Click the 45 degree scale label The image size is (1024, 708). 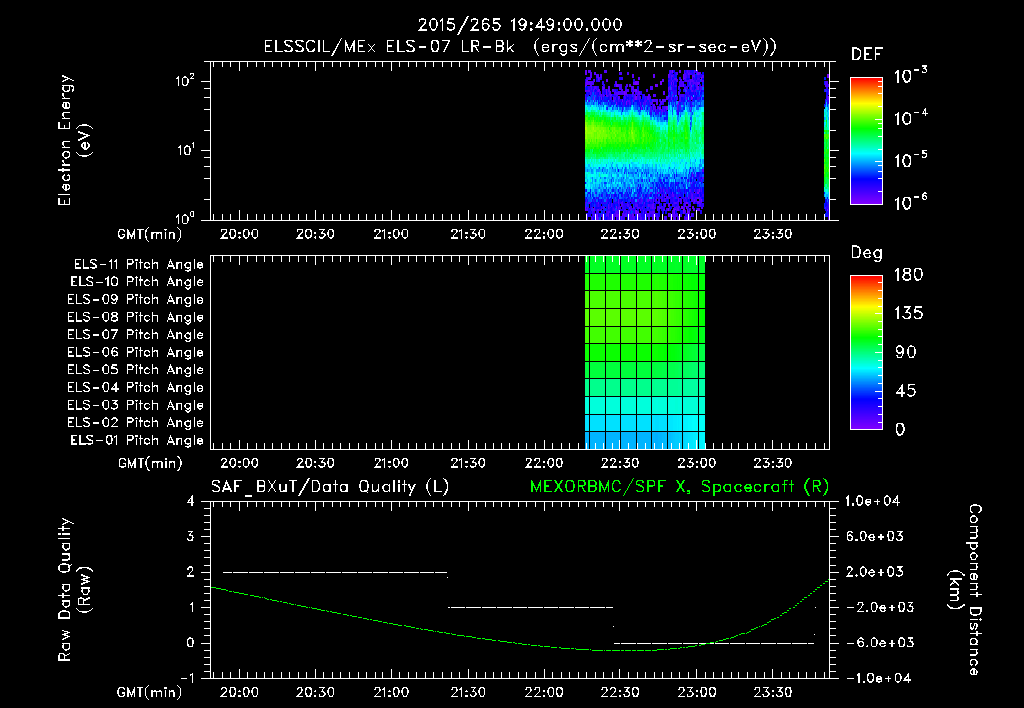[x=905, y=391]
